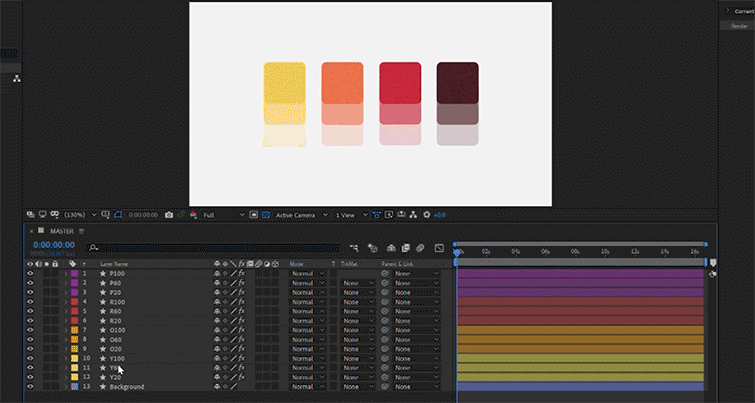This screenshot has height=403, width=755.
Task: Take a snapshot with the camera icon
Action: 169,215
